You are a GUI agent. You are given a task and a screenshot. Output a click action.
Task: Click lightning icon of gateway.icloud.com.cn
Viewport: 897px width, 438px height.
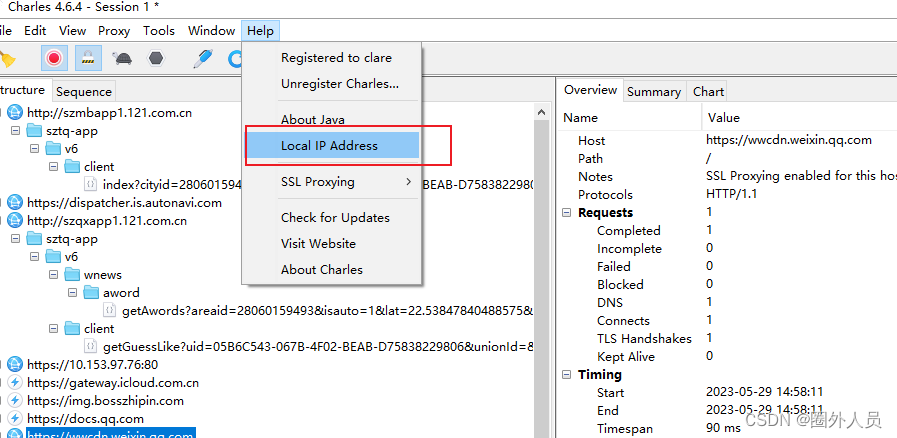click(x=15, y=383)
